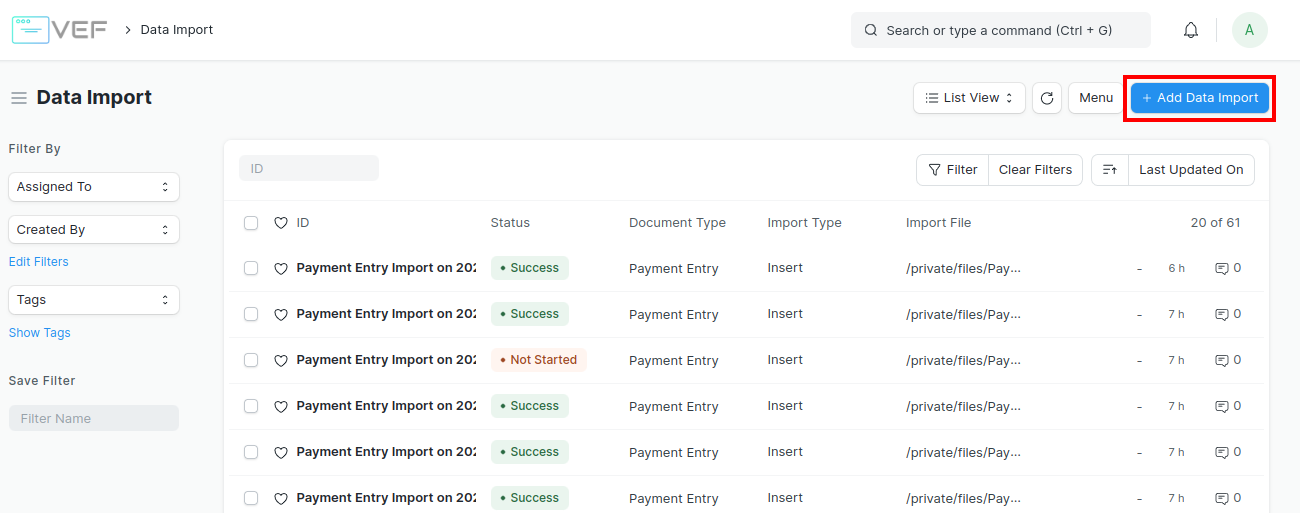
Task: Click the Show Tags link
Action: point(40,333)
